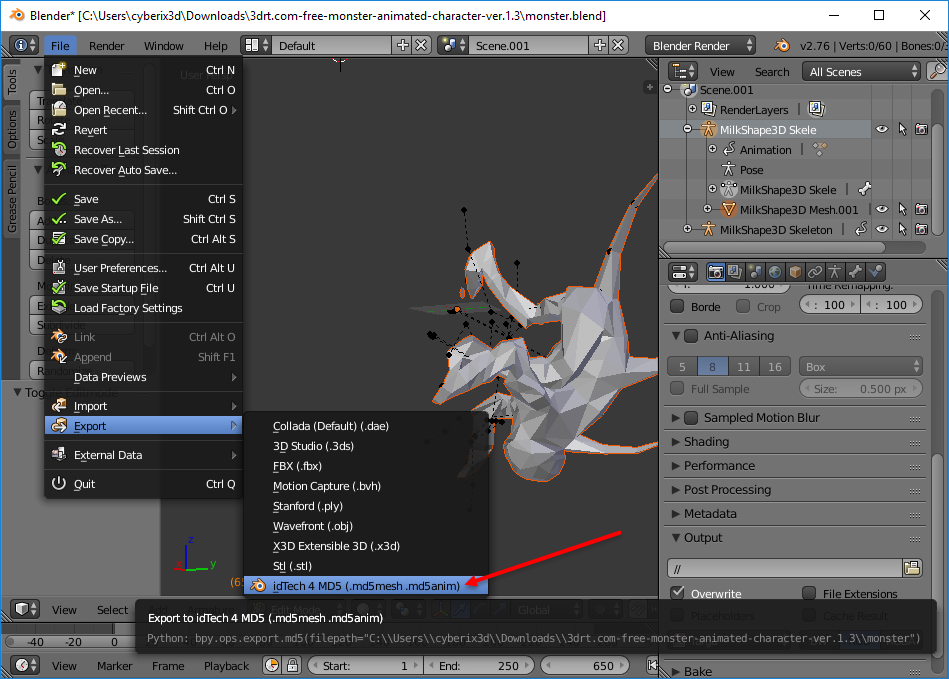
Task: Expand the Post Processing panel
Action: coord(675,490)
